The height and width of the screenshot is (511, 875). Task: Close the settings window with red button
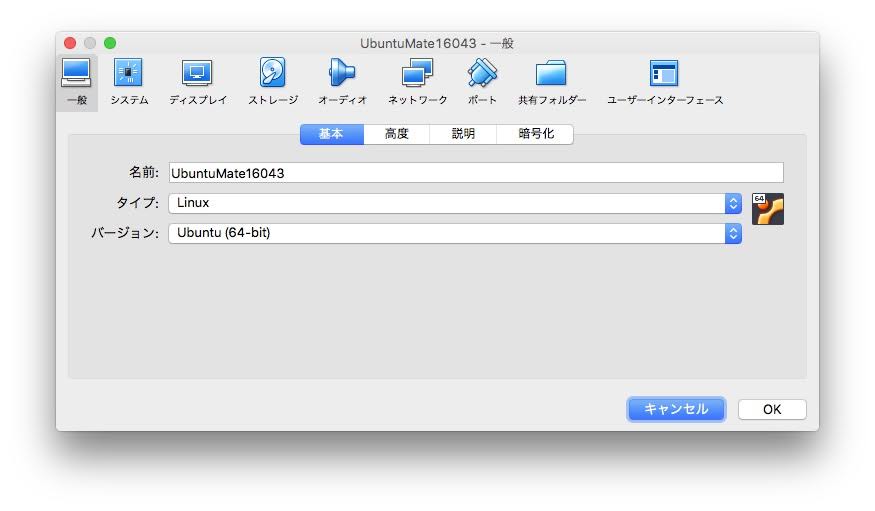click(70, 43)
